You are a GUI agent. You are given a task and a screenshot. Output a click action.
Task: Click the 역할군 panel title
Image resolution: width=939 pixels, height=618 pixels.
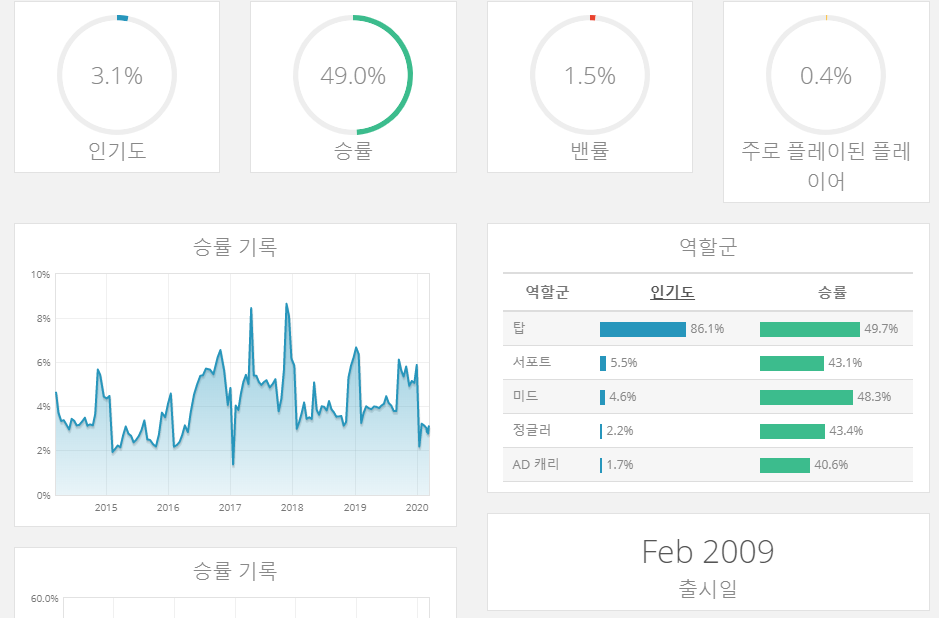click(x=708, y=247)
